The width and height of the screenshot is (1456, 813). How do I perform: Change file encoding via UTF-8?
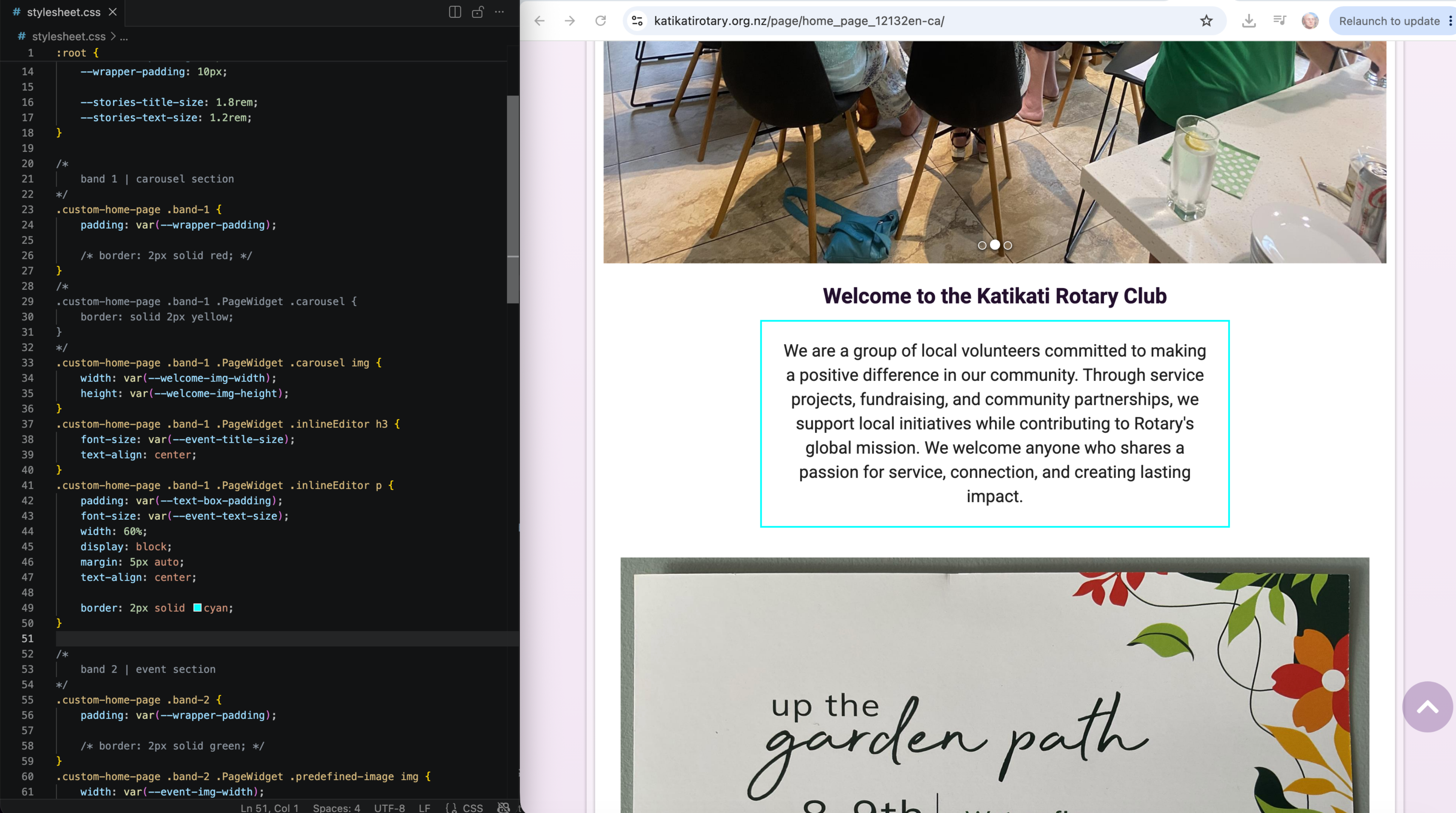click(389, 807)
